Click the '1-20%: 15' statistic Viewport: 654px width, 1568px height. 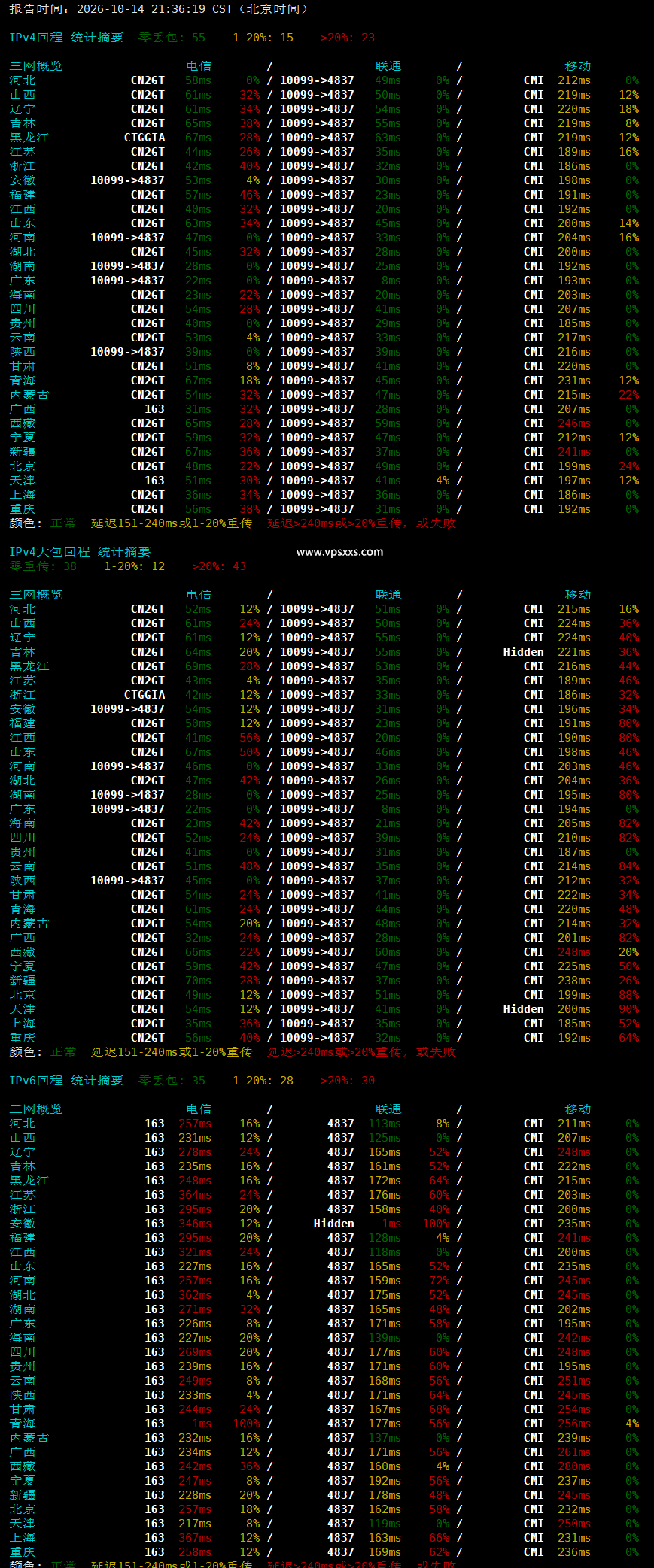pos(263,38)
